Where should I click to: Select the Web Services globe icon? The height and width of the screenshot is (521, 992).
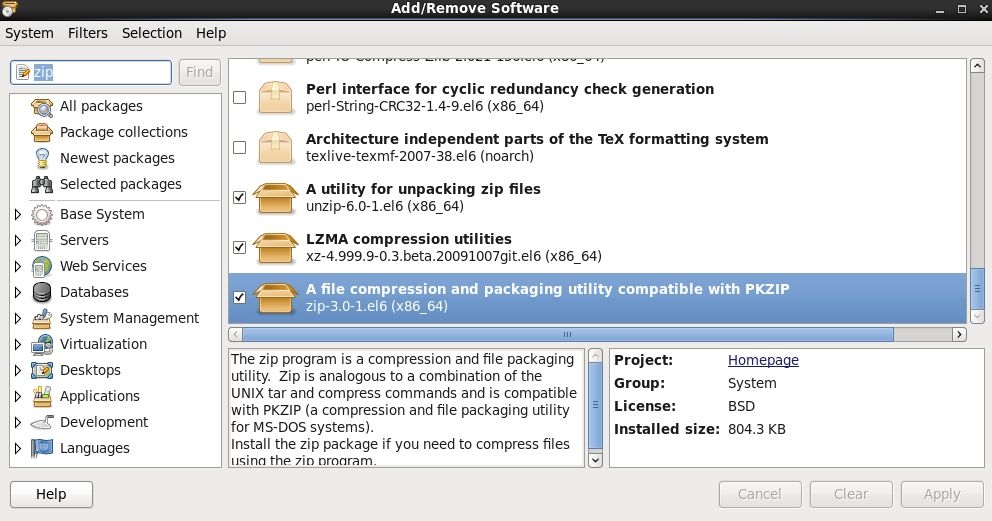click(42, 267)
